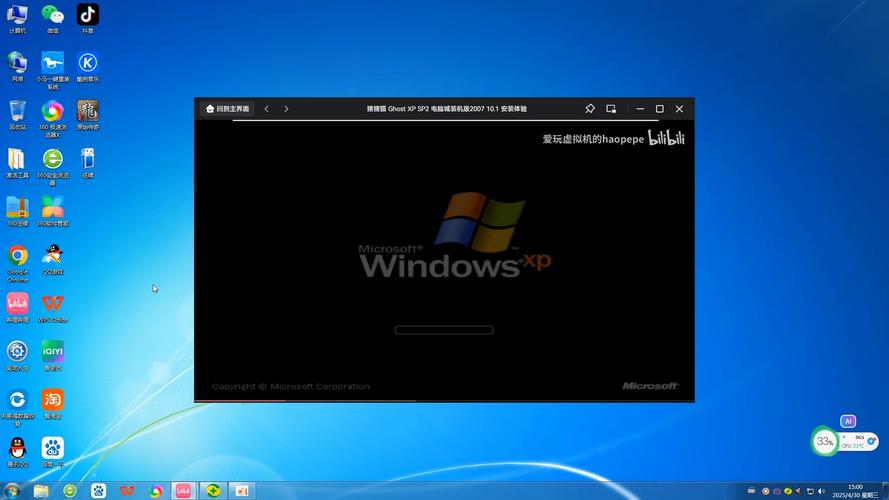This screenshot has width=889, height=500.
Task: Open the blue circular-arrow data recovery icon
Action: [18, 407]
